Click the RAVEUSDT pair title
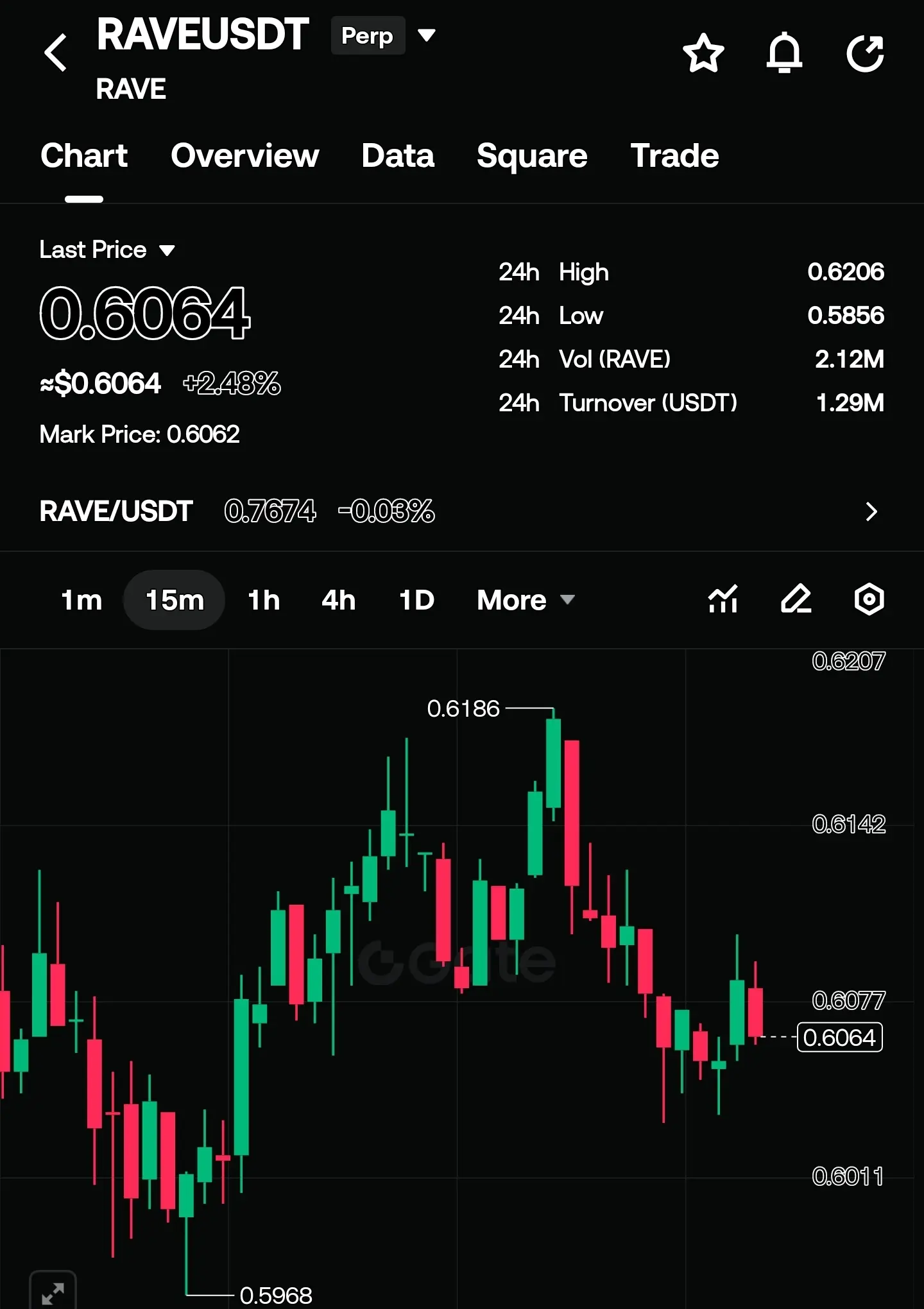The width and height of the screenshot is (924, 1309). point(203,35)
